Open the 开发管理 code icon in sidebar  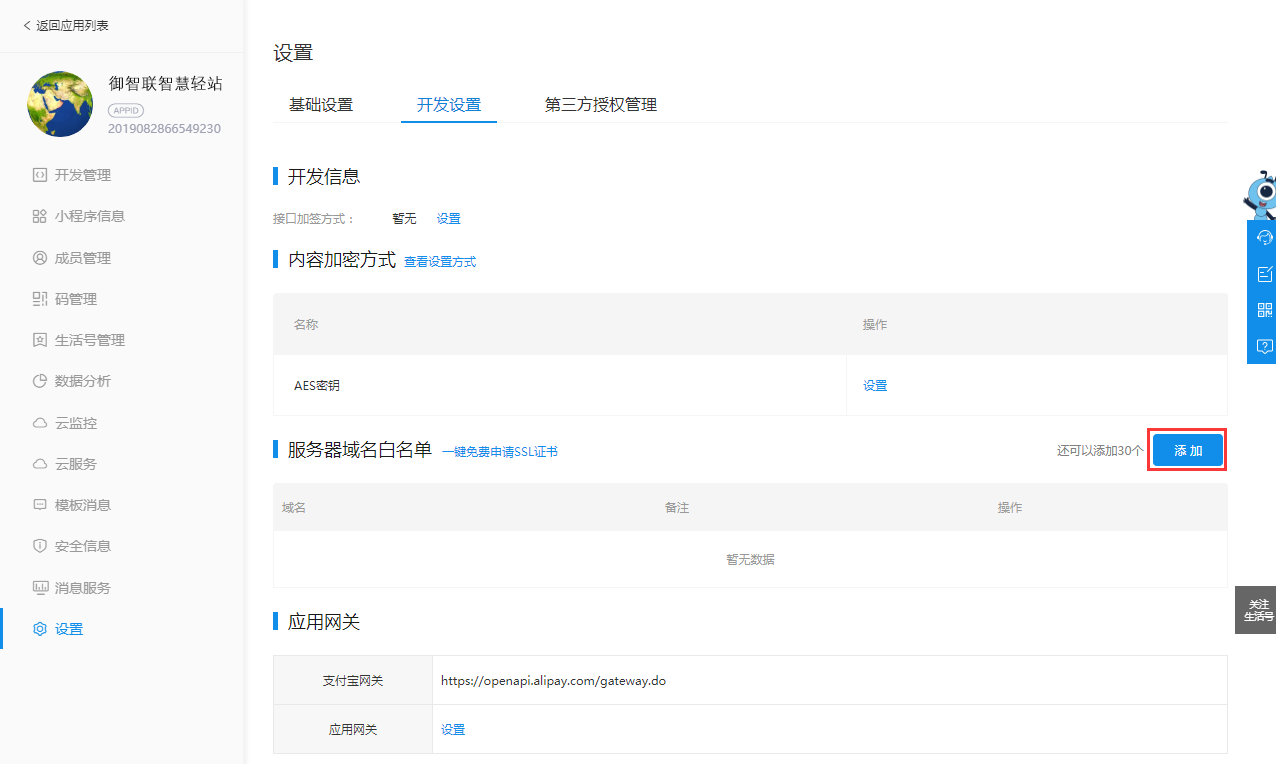[40, 174]
